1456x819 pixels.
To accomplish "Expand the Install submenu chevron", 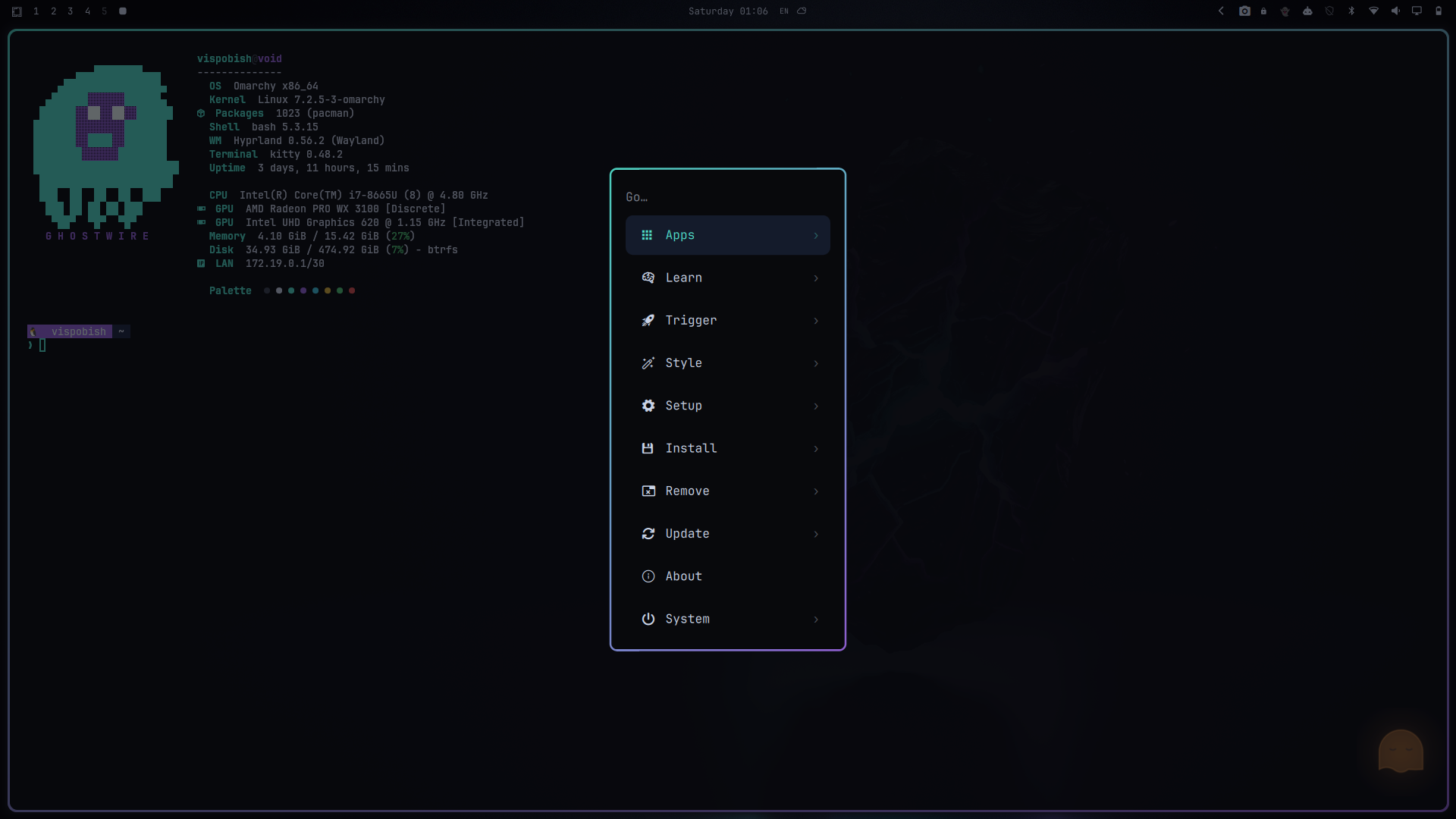I will tap(816, 449).
